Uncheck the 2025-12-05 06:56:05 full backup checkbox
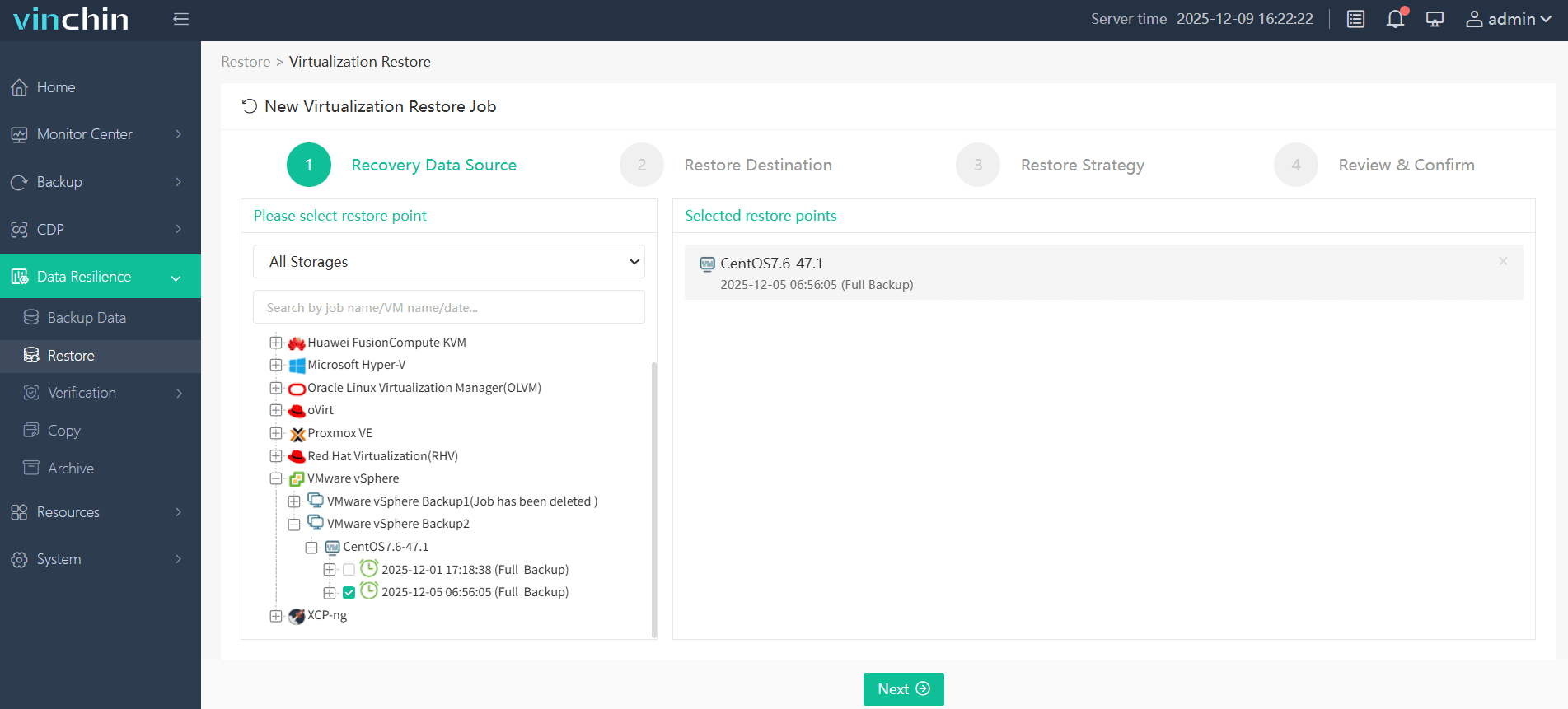Image resolution: width=1568 pixels, height=709 pixels. click(349, 592)
